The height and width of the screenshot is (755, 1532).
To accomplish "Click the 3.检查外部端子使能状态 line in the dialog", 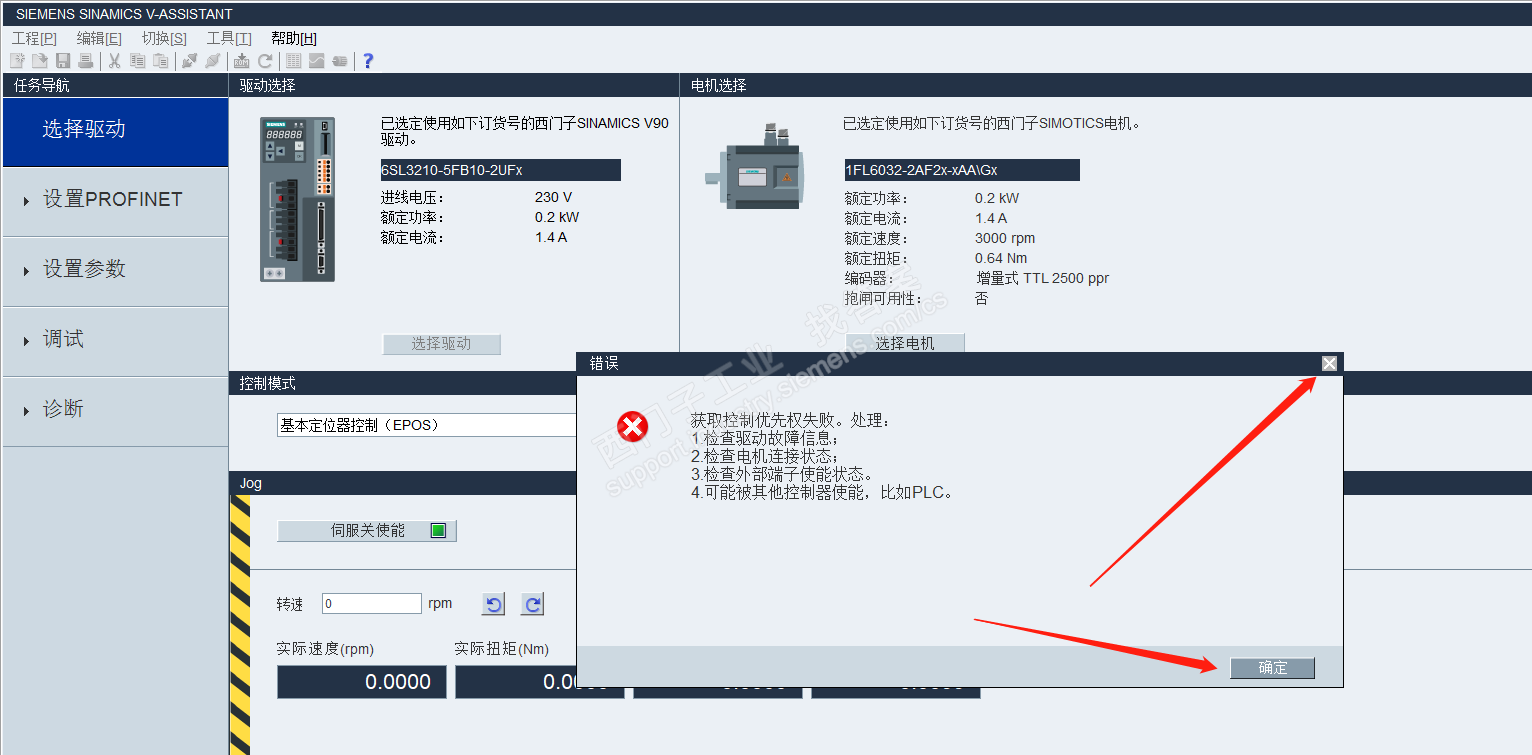I will (x=782, y=475).
